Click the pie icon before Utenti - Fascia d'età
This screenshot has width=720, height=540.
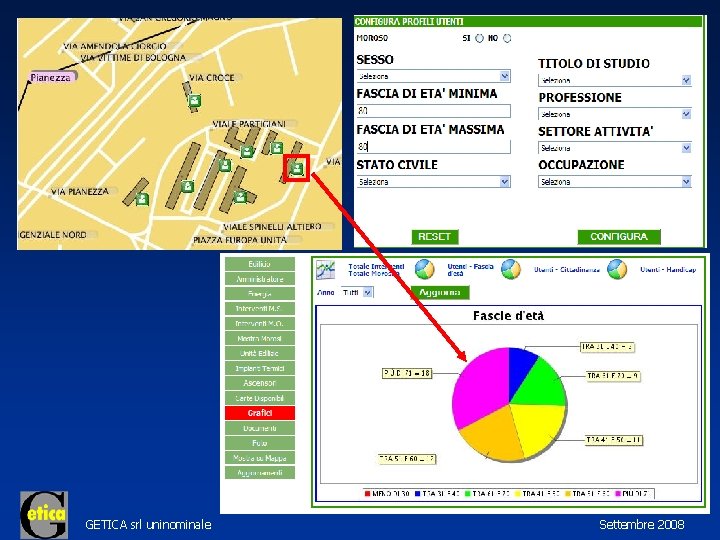(x=425, y=270)
